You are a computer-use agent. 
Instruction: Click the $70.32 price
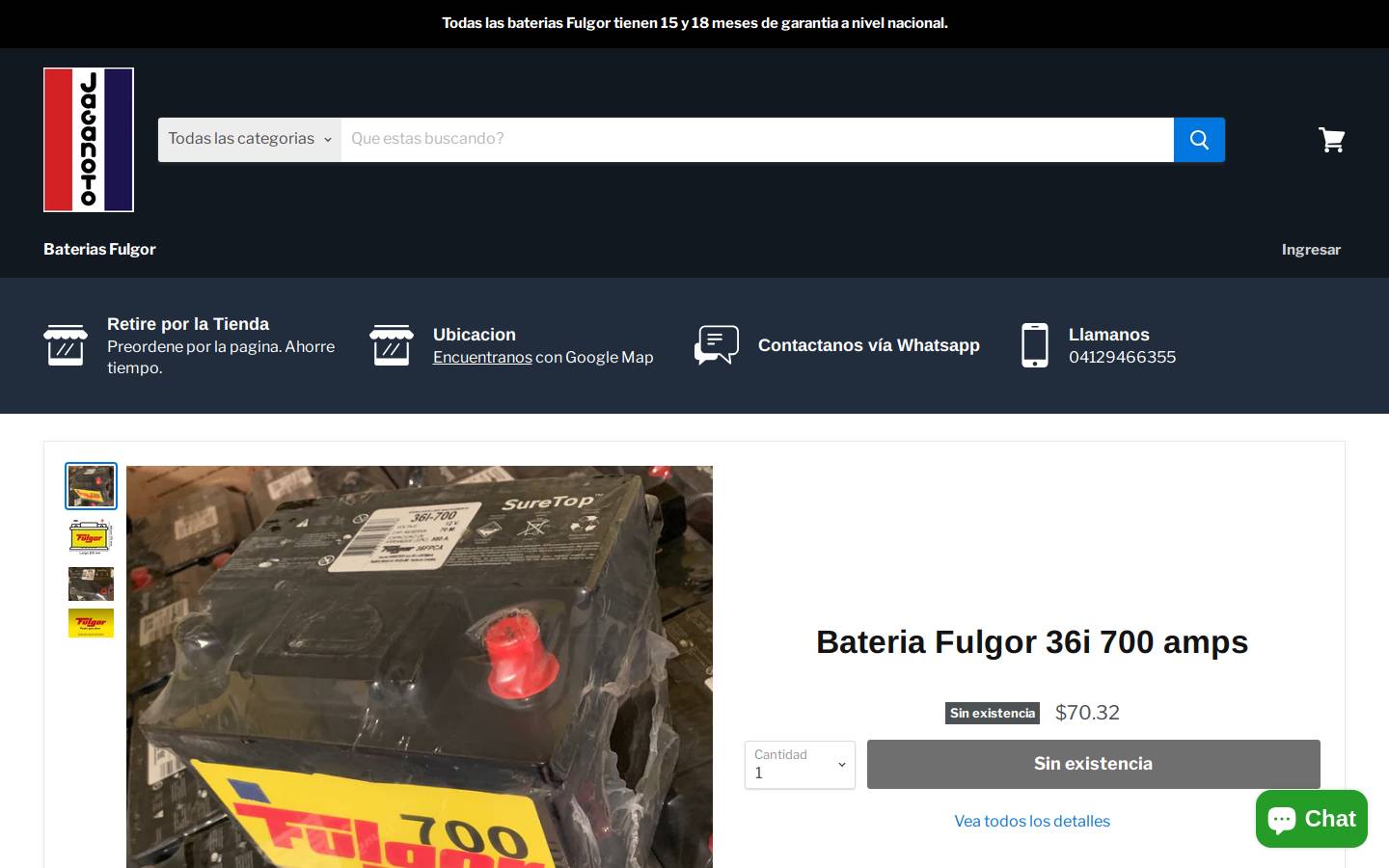click(x=1087, y=713)
